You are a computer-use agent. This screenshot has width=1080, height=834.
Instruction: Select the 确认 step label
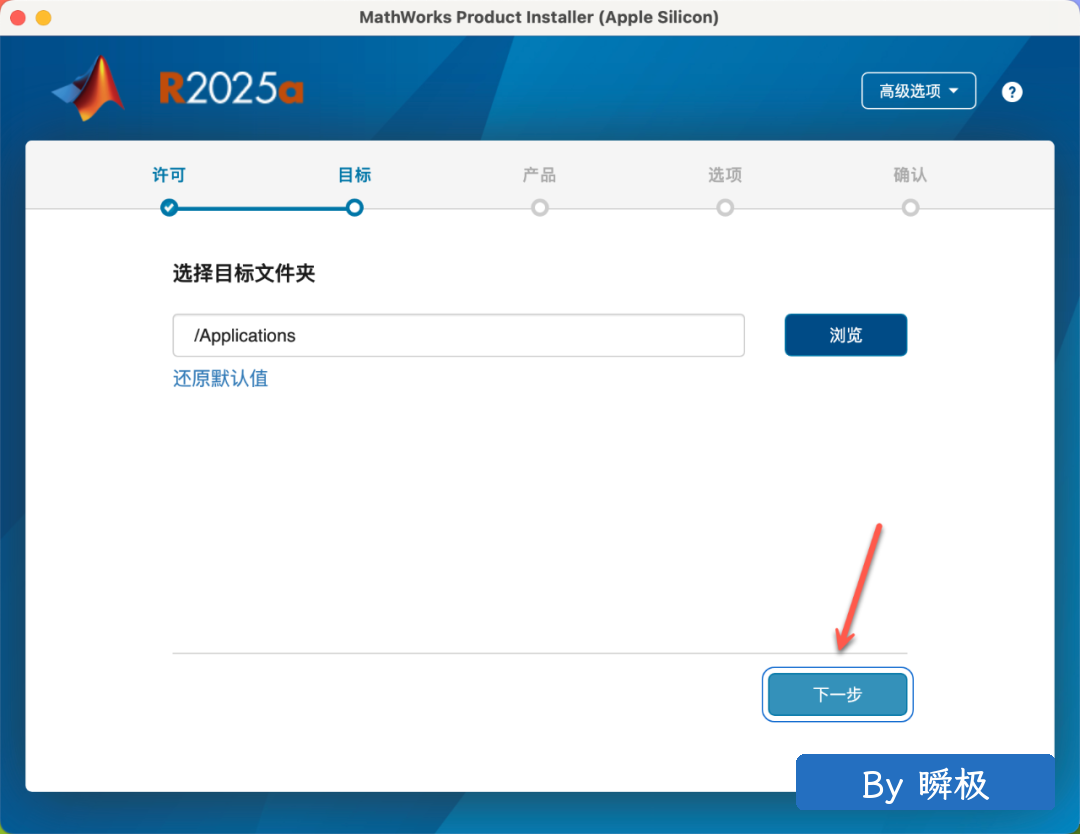click(910, 175)
